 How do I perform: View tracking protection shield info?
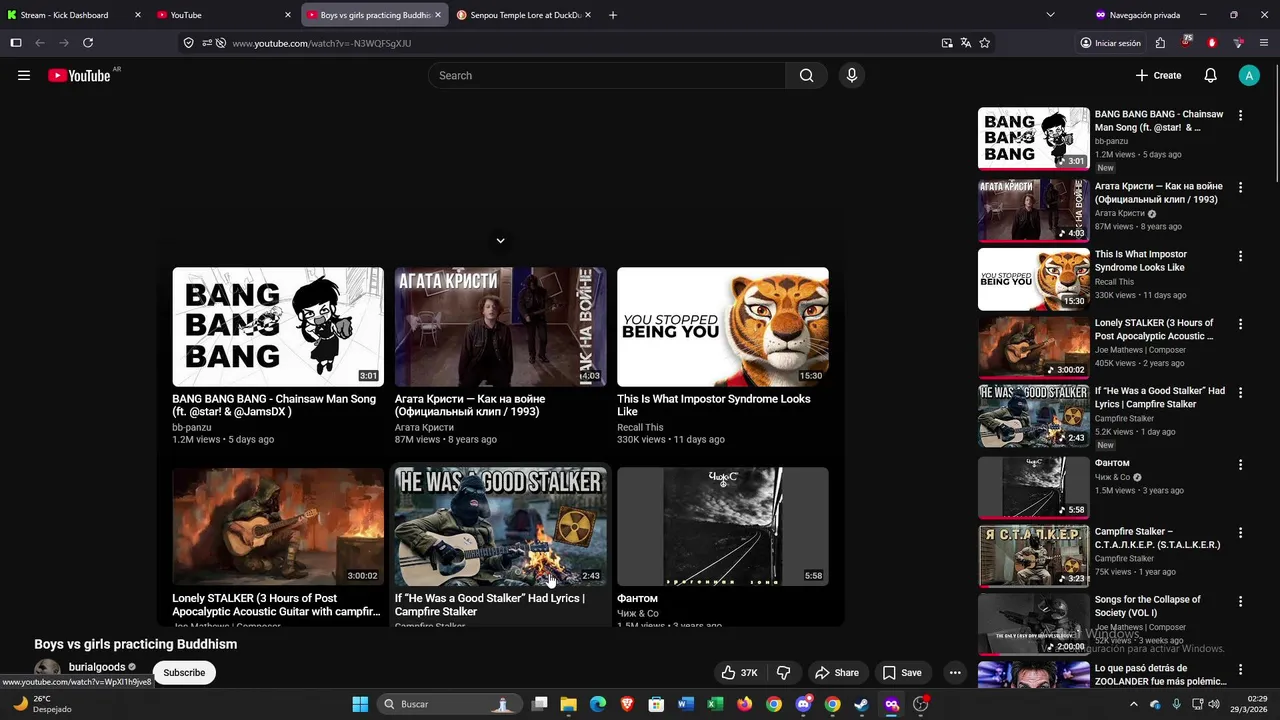pyautogui.click(x=188, y=43)
